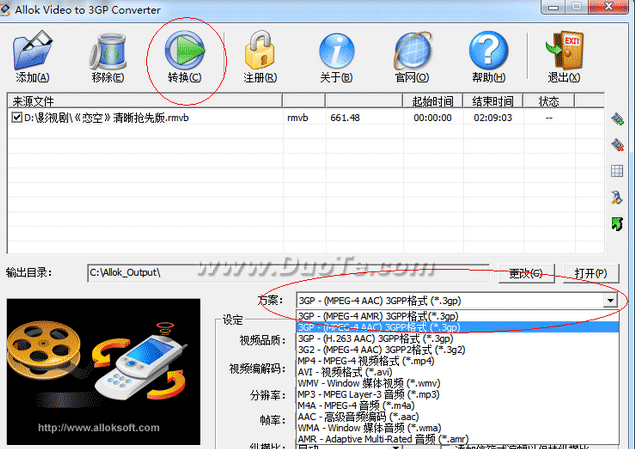This screenshot has width=635, height=449.
Task: Click the 更改(G) change folder button
Action: [526, 273]
